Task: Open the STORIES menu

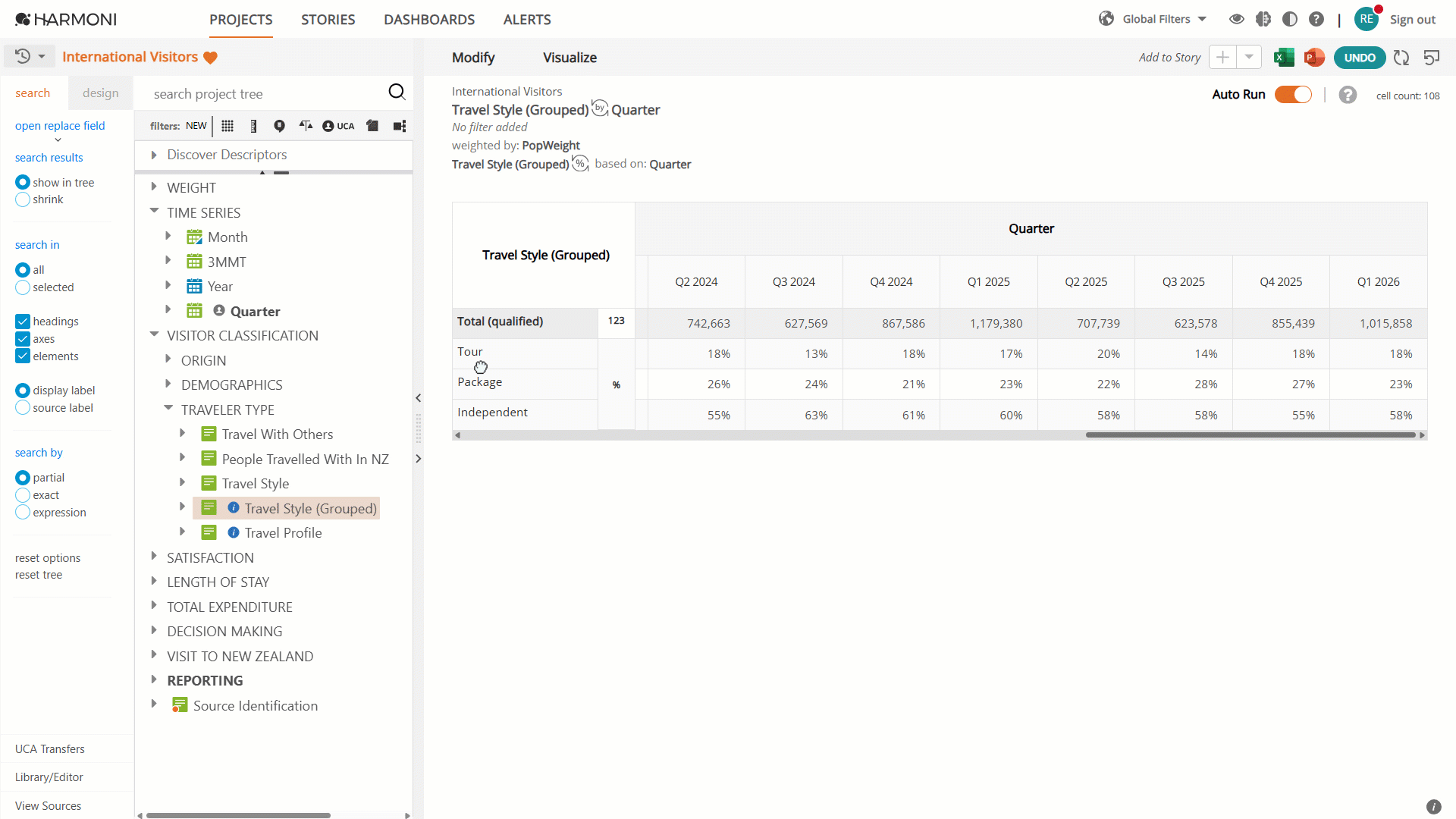Action: tap(328, 20)
